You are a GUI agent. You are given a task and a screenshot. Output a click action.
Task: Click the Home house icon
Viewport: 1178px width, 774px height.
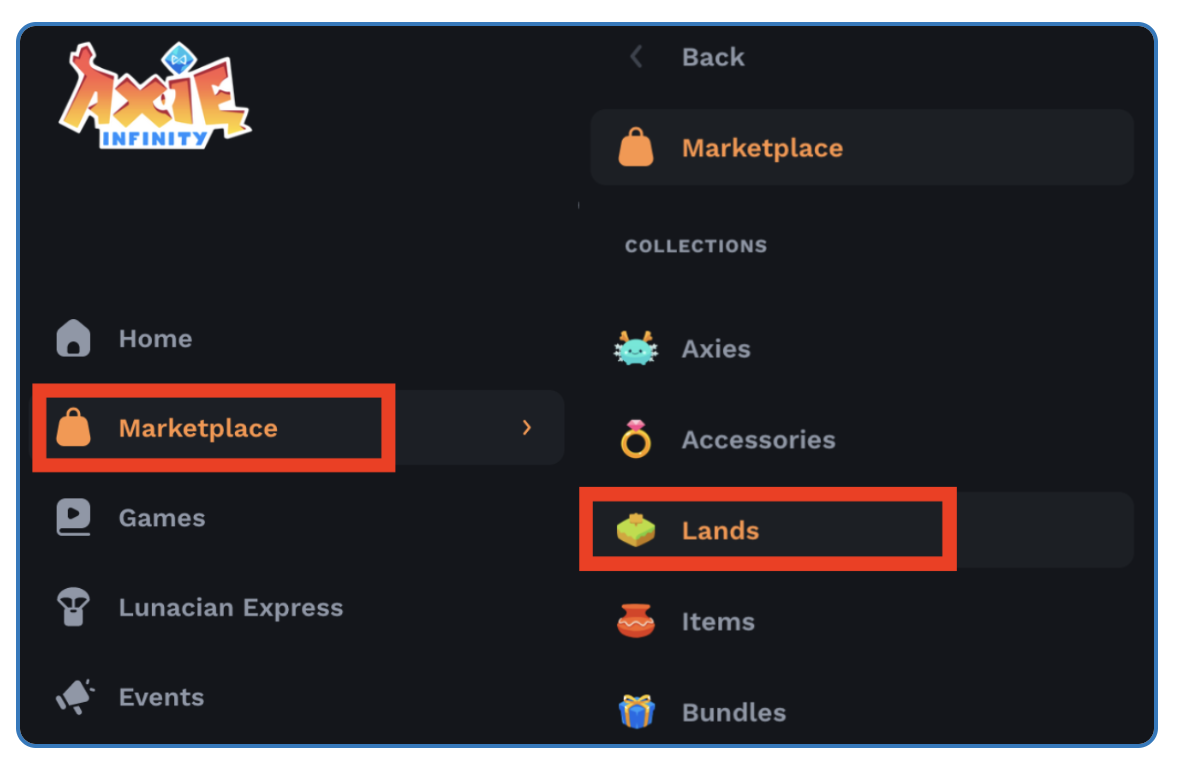[73, 339]
